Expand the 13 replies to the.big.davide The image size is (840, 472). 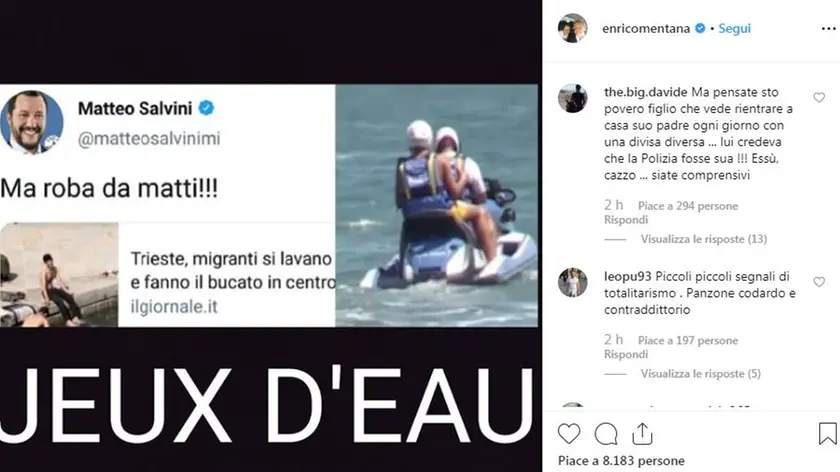pyautogui.click(x=703, y=239)
